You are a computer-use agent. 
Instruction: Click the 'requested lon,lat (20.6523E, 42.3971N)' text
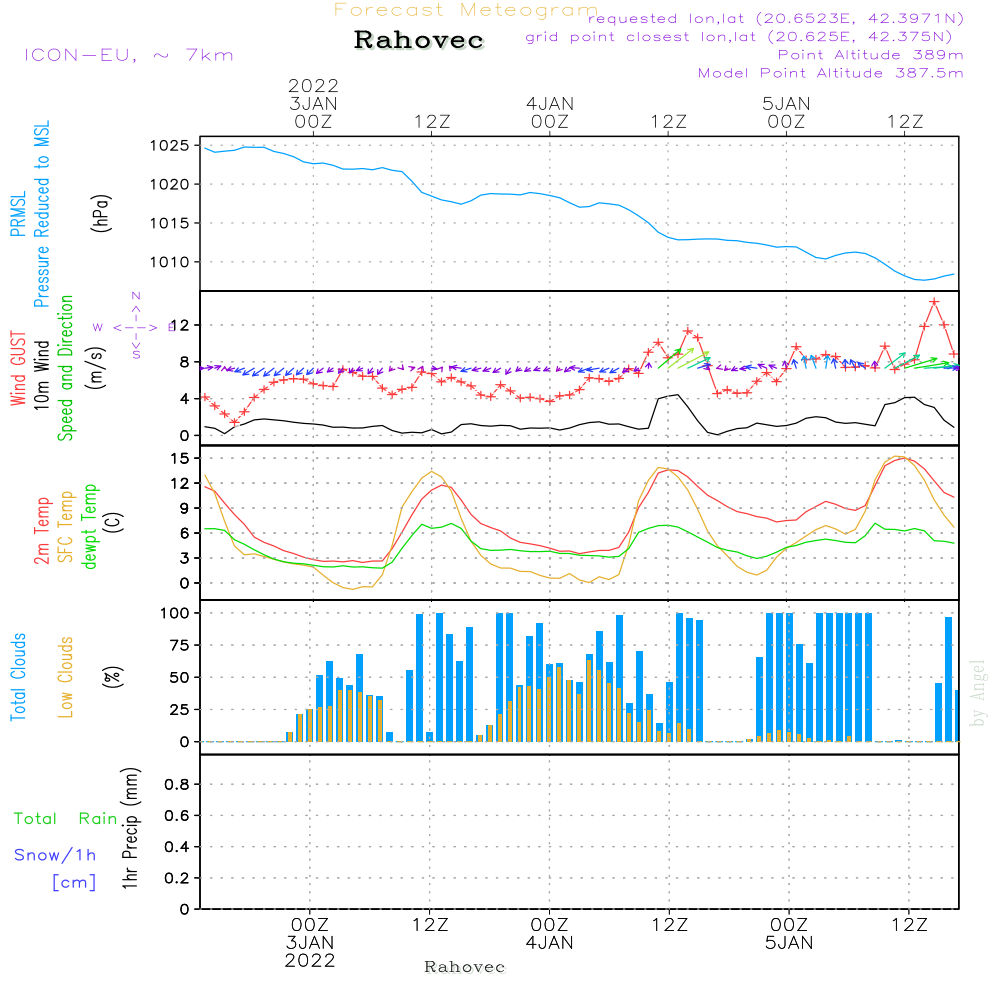776,19
